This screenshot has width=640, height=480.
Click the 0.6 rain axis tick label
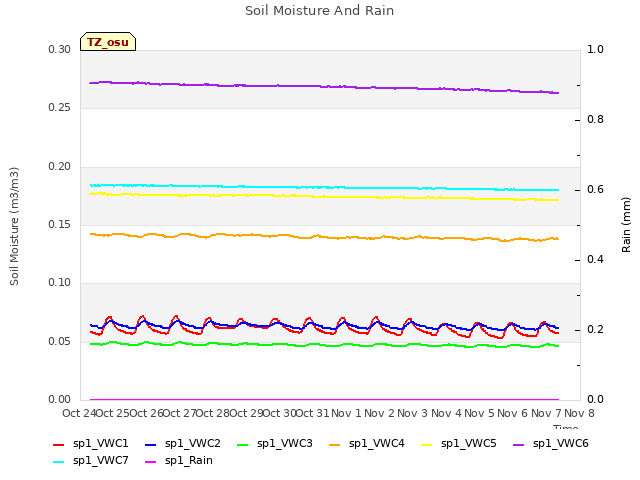(595, 190)
